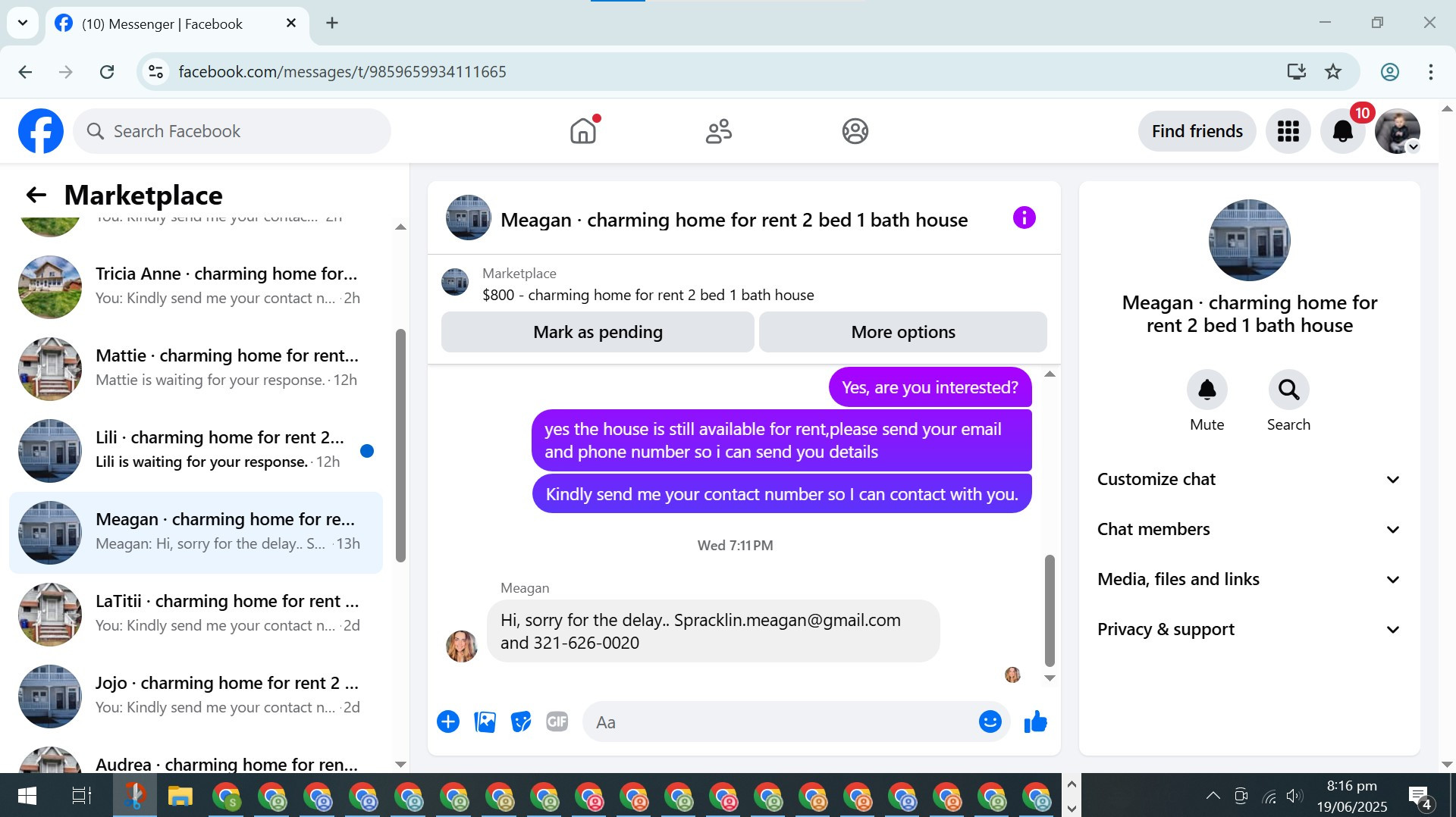Open Windows action center notifications
The image size is (1456, 817).
1419,796
